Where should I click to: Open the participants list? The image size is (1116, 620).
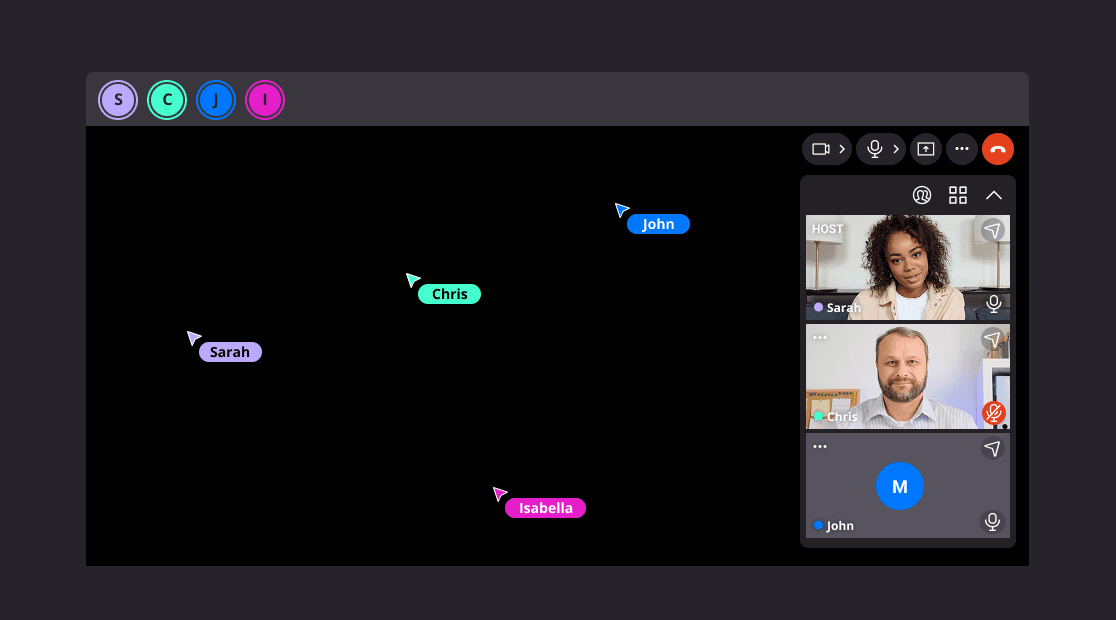point(921,195)
